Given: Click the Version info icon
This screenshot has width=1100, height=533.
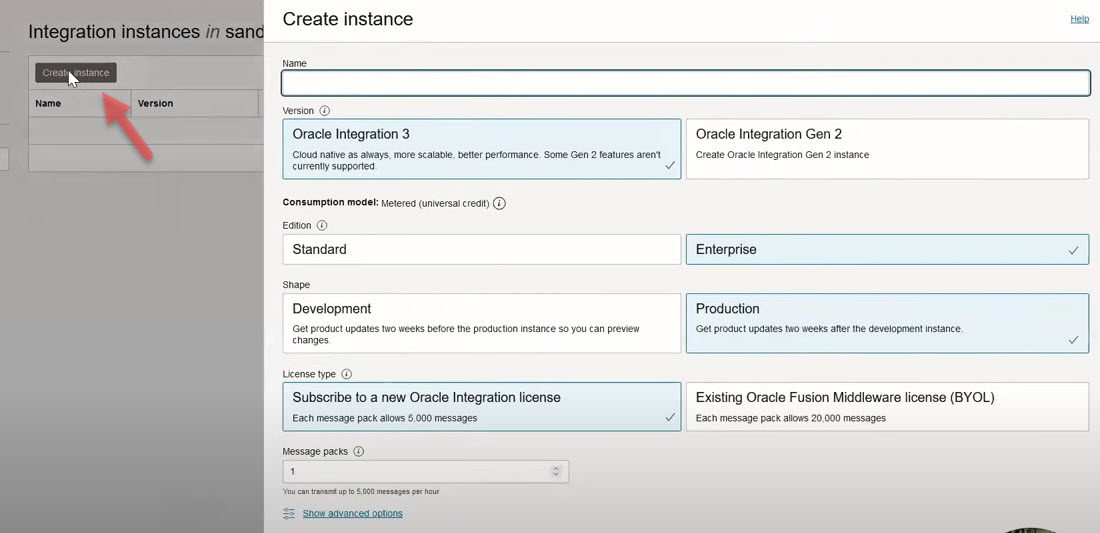Looking at the screenshot, I should pyautogui.click(x=324, y=111).
